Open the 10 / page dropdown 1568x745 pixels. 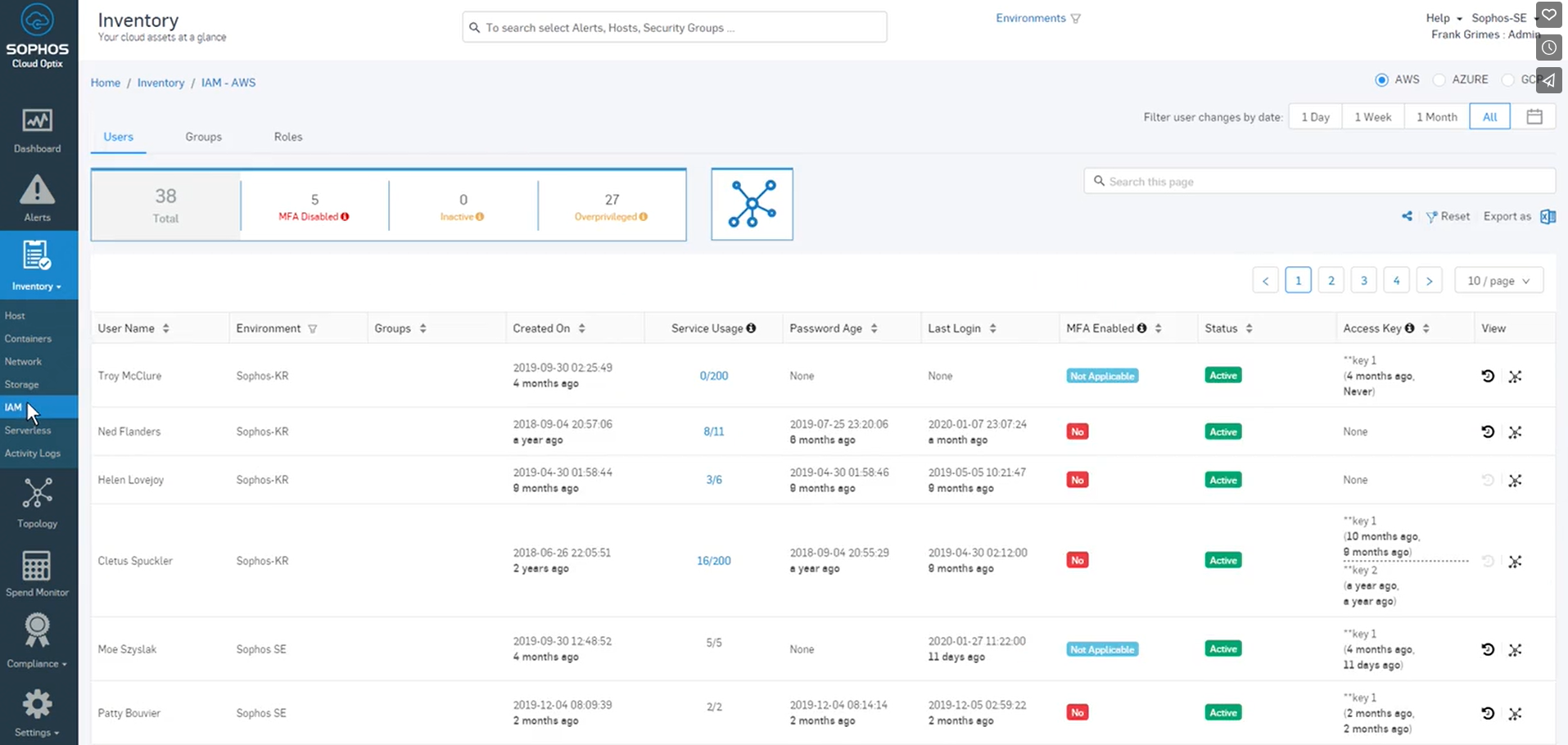click(x=1498, y=281)
